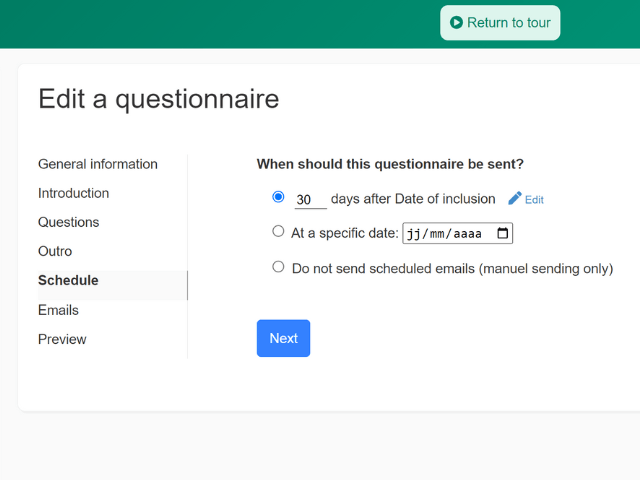Click the jj/mm/aaaa date field
640x480 pixels.
pos(458,233)
